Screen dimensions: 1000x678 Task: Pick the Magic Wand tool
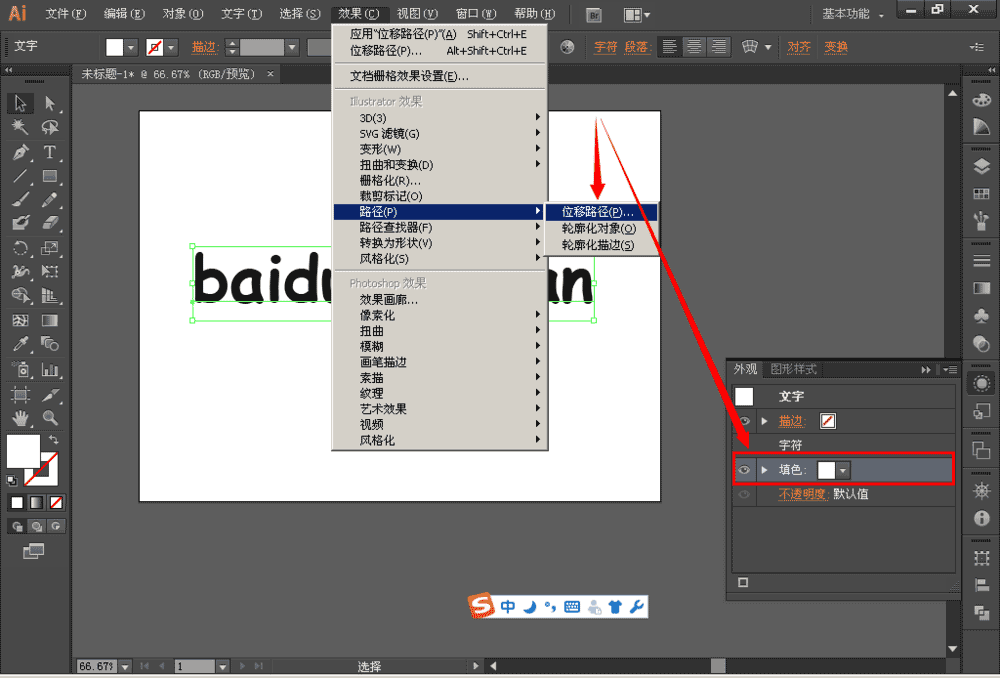point(20,127)
